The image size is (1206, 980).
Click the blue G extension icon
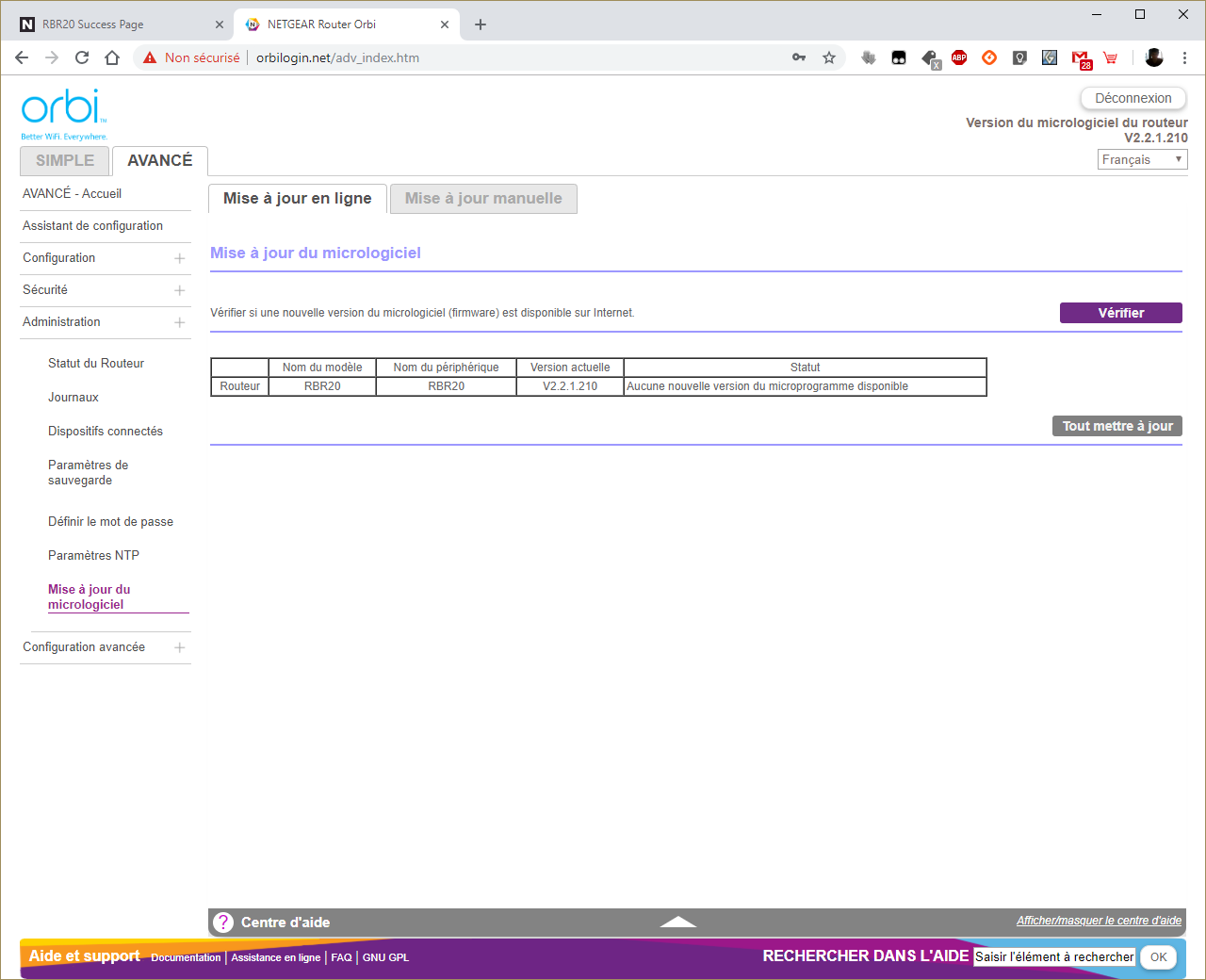[1050, 57]
